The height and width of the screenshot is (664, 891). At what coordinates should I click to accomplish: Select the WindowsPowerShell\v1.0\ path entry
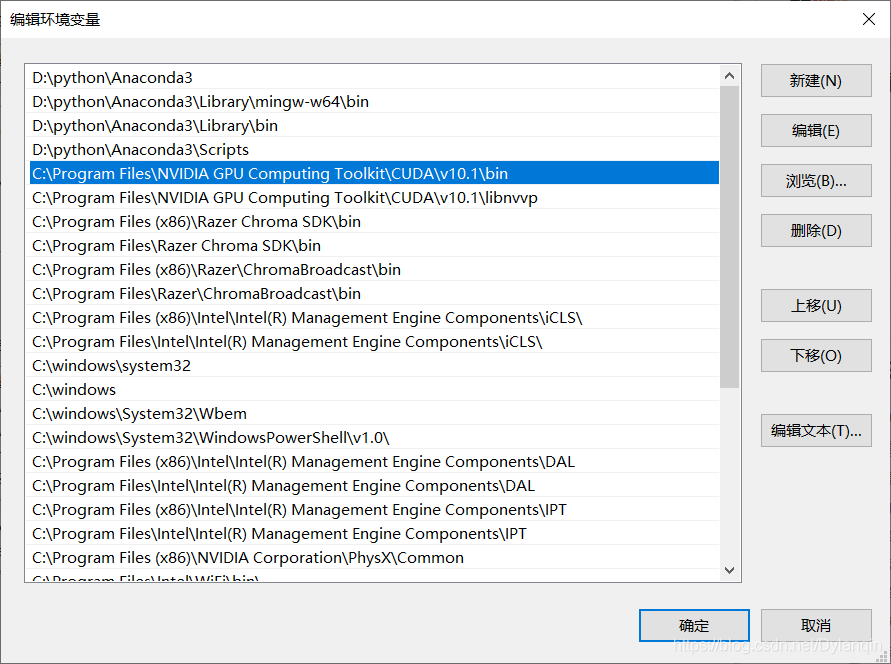[210, 438]
